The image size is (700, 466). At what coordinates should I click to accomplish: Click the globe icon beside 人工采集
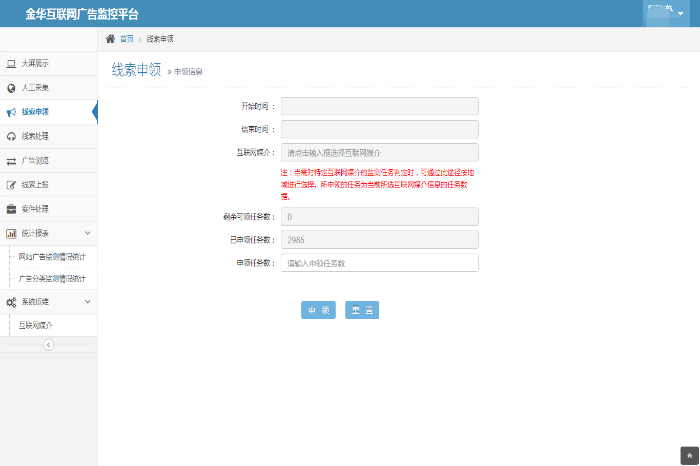coord(11,87)
